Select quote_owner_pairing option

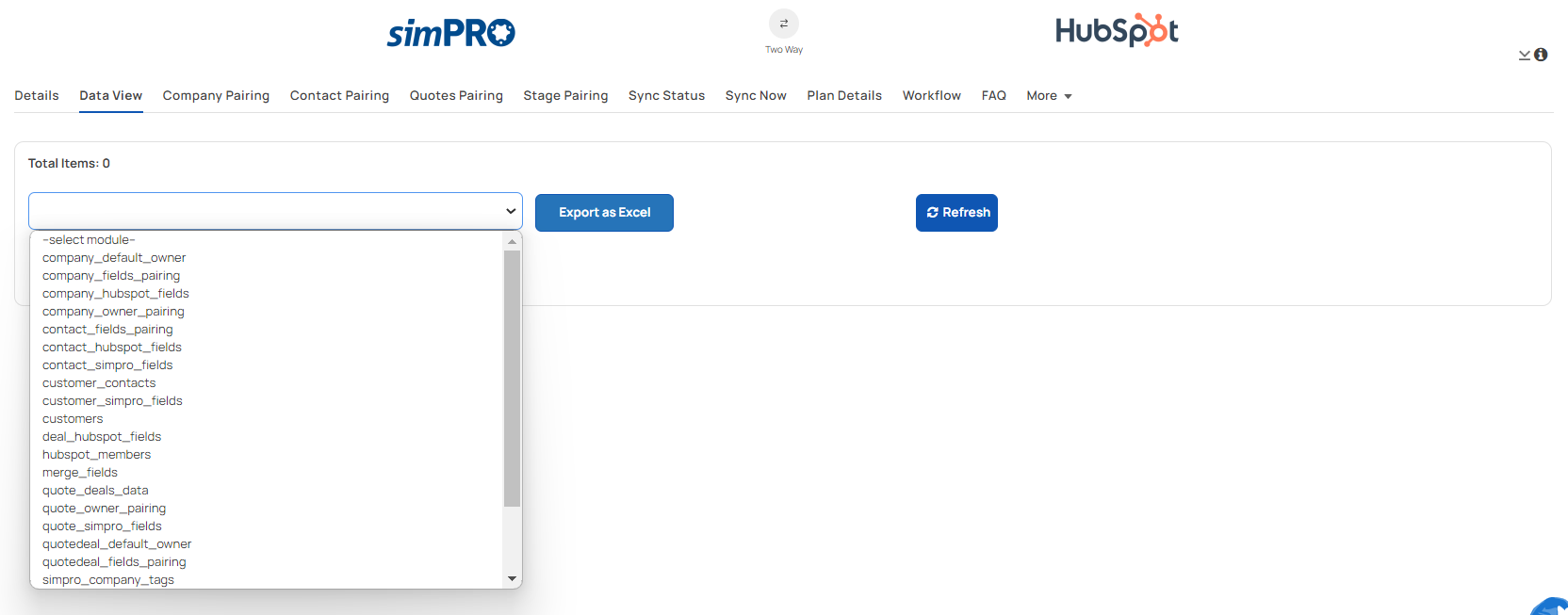tap(268, 509)
